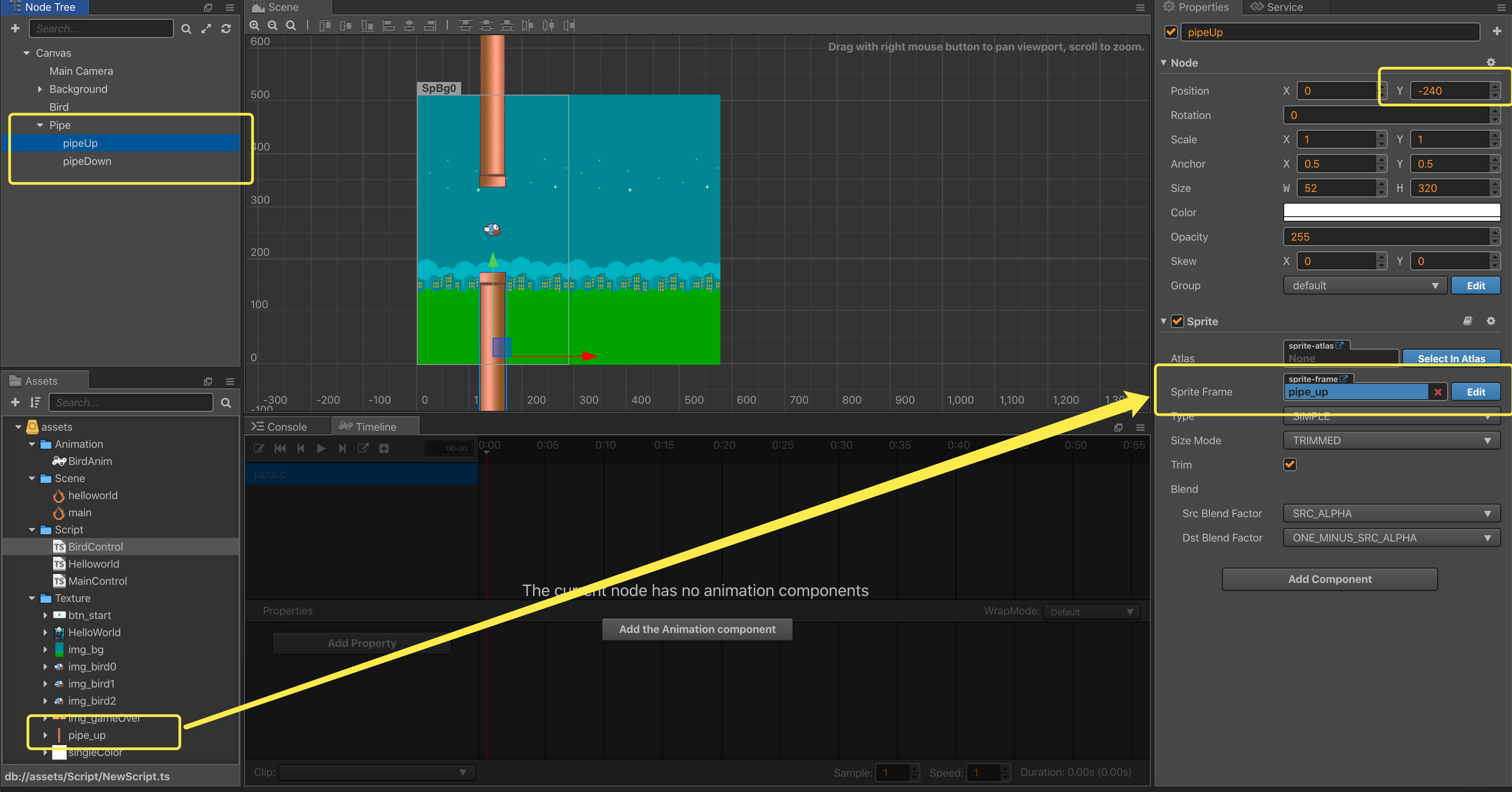This screenshot has width=1512, height=792.
Task: Distribute nodes by top edges
Action: click(465, 25)
